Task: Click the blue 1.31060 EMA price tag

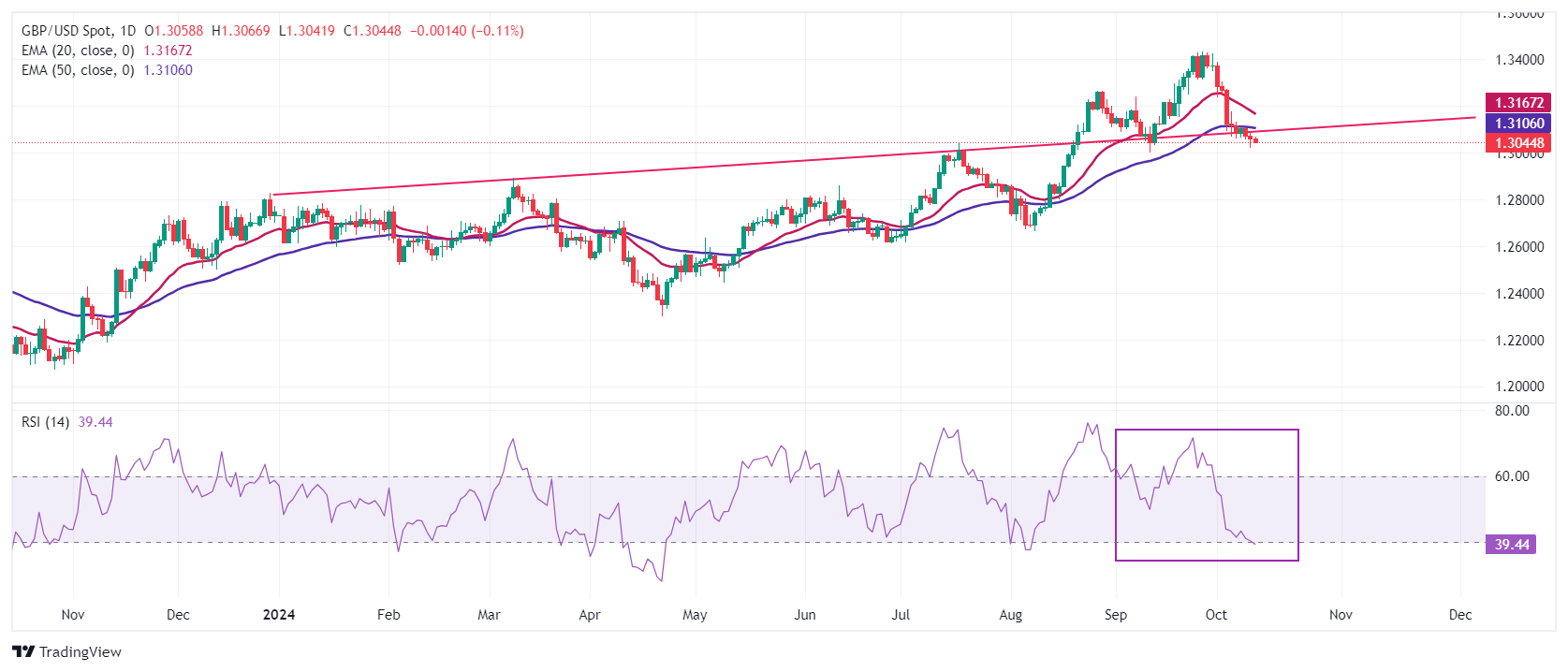Action: point(1517,124)
